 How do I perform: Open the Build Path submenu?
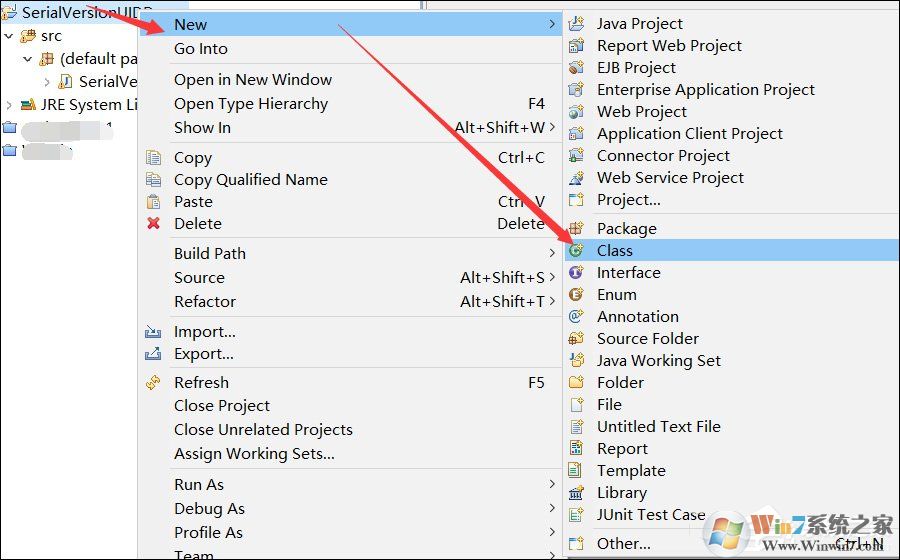click(x=210, y=254)
